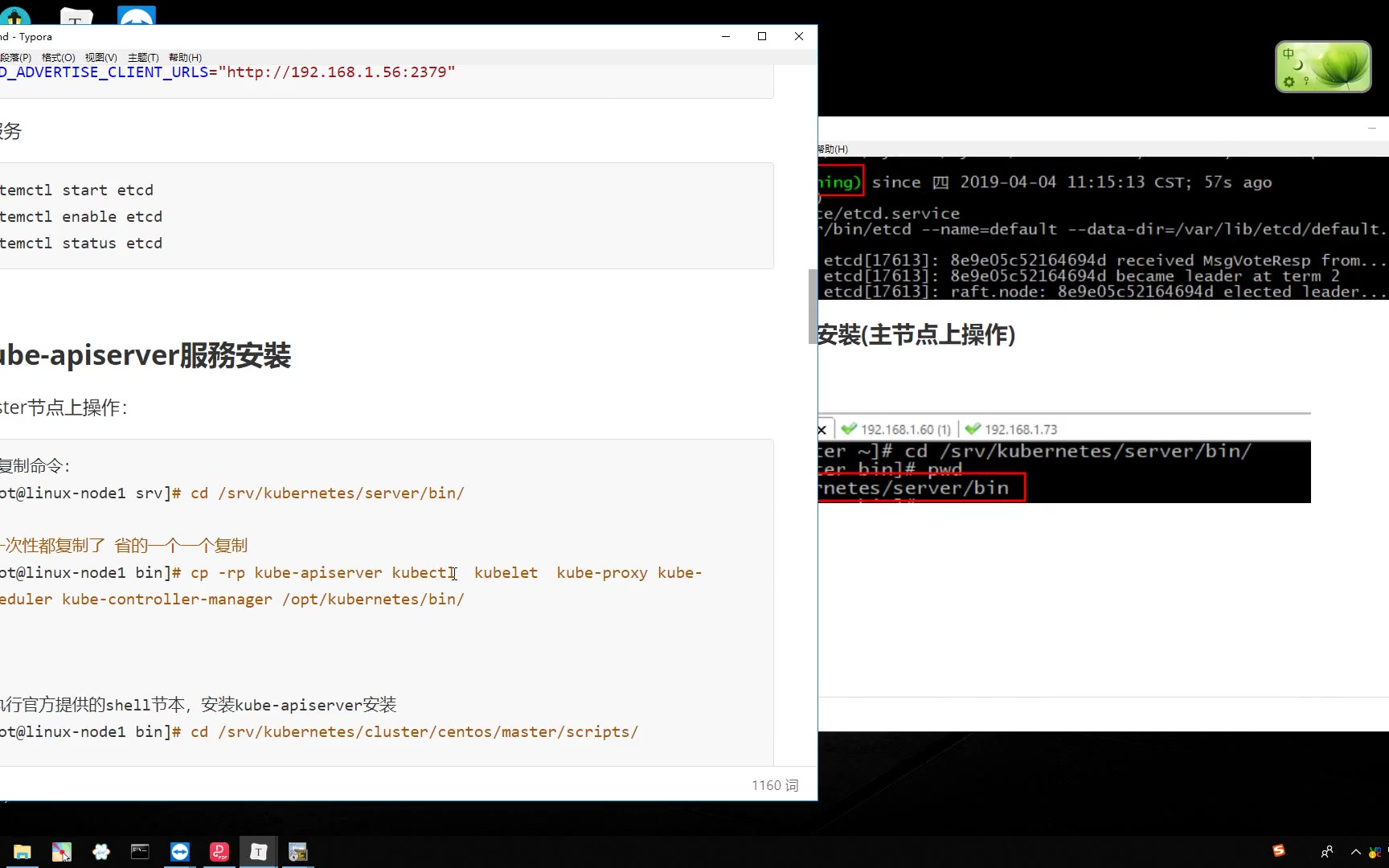Expand the hidden system tray icons chevron
This screenshot has height=868, width=1389.
[1355, 852]
